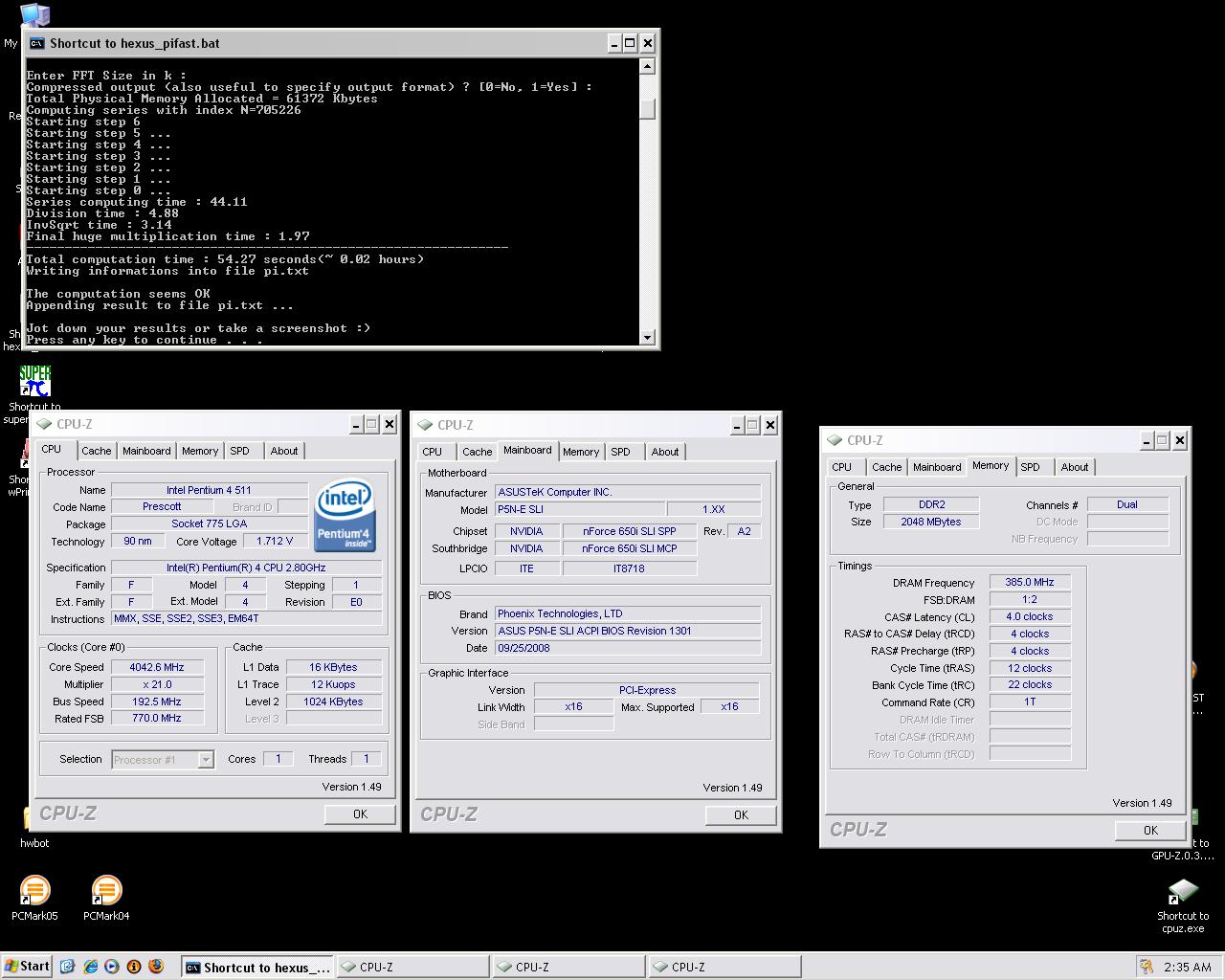Open About tab in the CPU tab window
This screenshot has height=980, width=1225.
pyautogui.click(x=284, y=451)
